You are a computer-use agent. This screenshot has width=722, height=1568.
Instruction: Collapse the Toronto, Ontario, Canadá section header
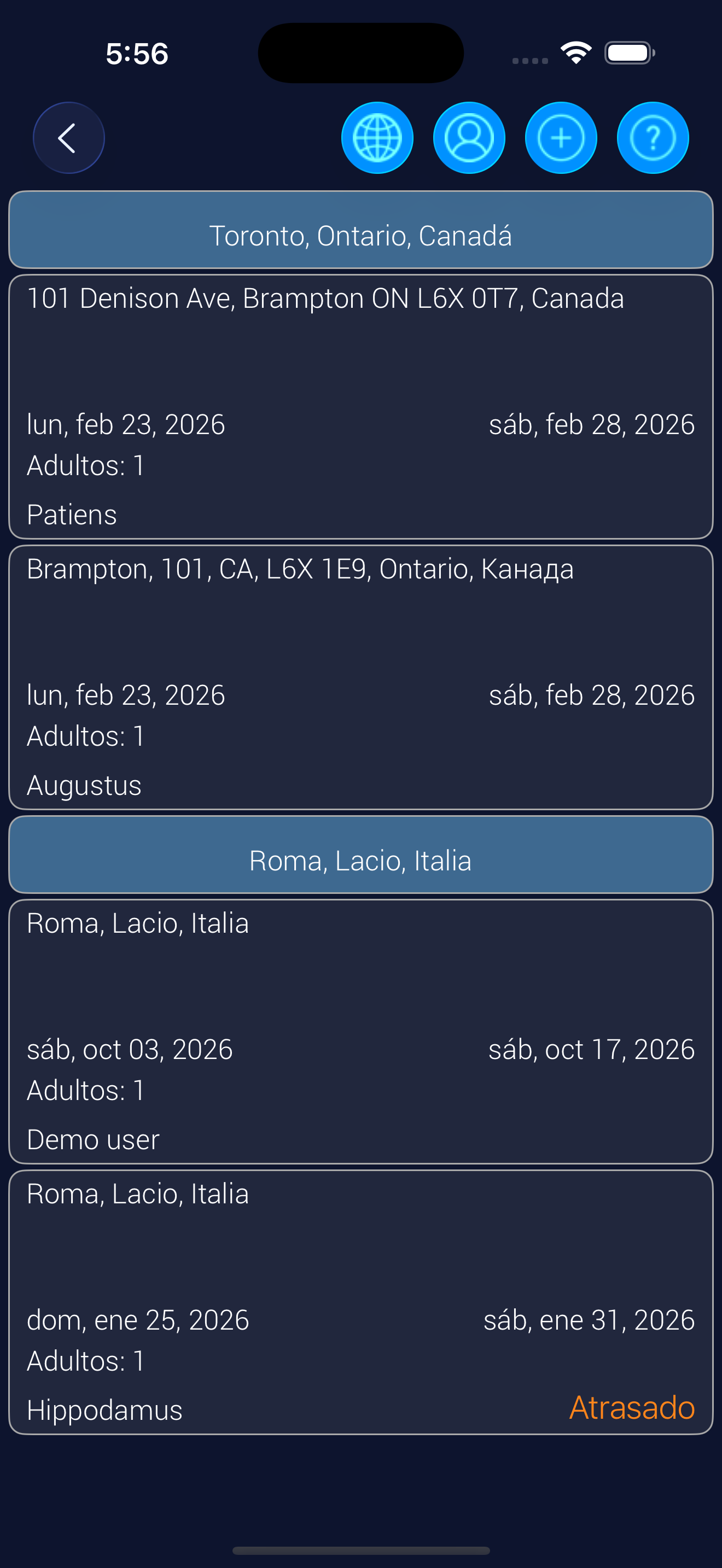click(x=360, y=230)
